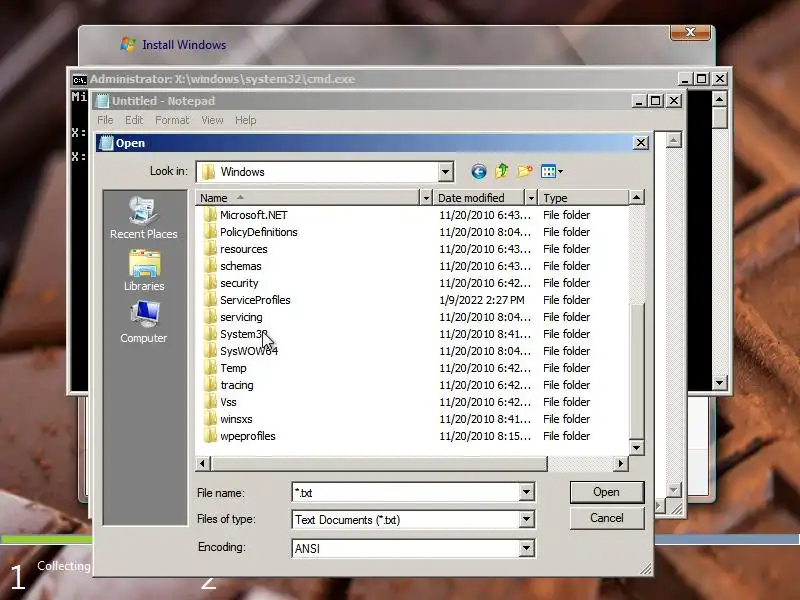Screen dimensions: 800x600
Task: Open Notepad Format menu
Action: (x=172, y=120)
